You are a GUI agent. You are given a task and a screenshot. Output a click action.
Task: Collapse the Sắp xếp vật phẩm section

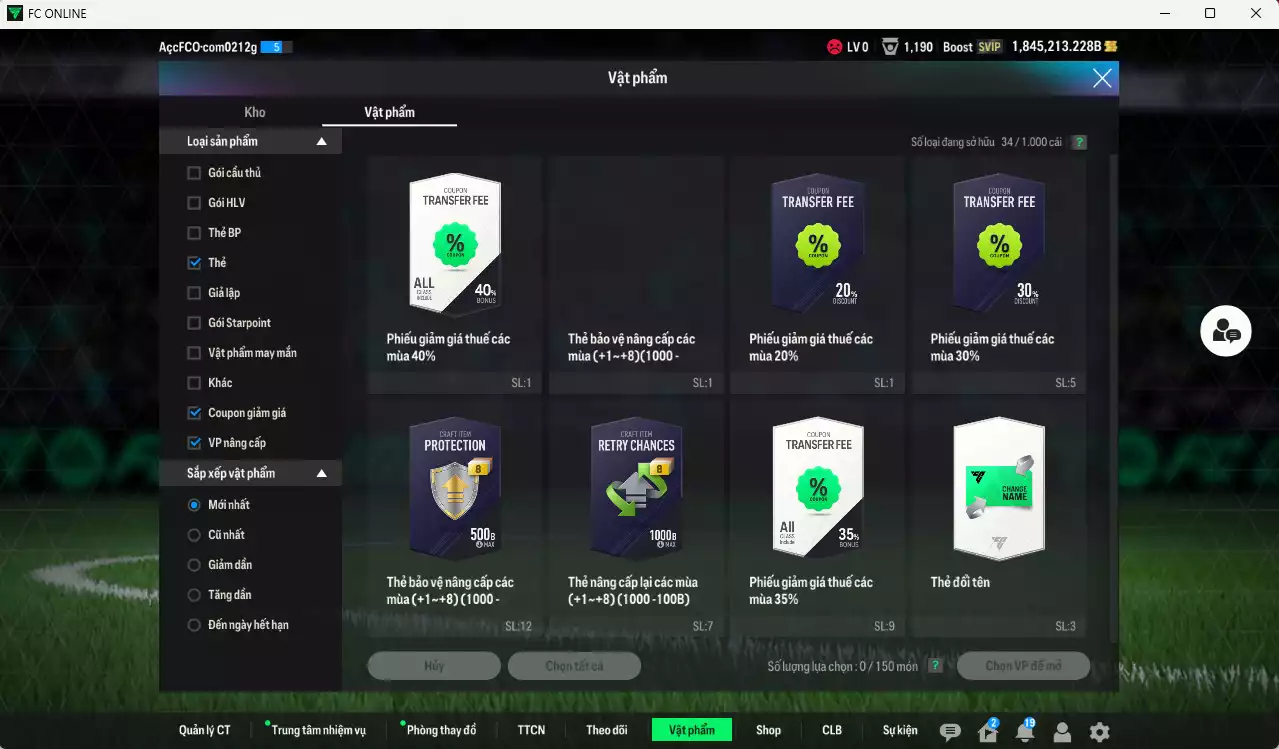[x=321, y=473]
